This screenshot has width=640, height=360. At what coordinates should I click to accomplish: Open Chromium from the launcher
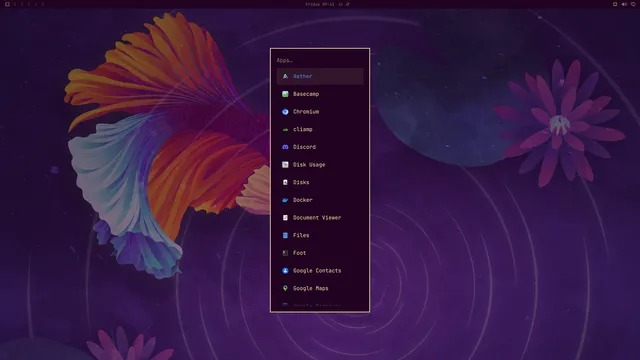pyautogui.click(x=320, y=111)
